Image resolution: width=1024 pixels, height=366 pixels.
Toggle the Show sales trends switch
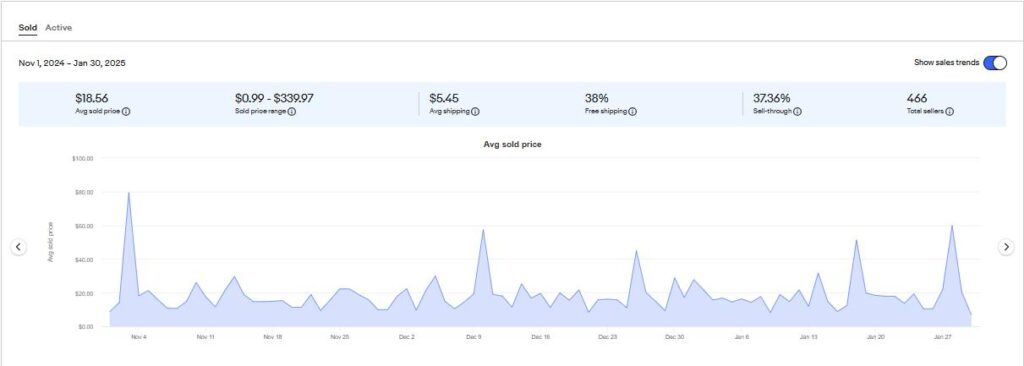(x=995, y=63)
